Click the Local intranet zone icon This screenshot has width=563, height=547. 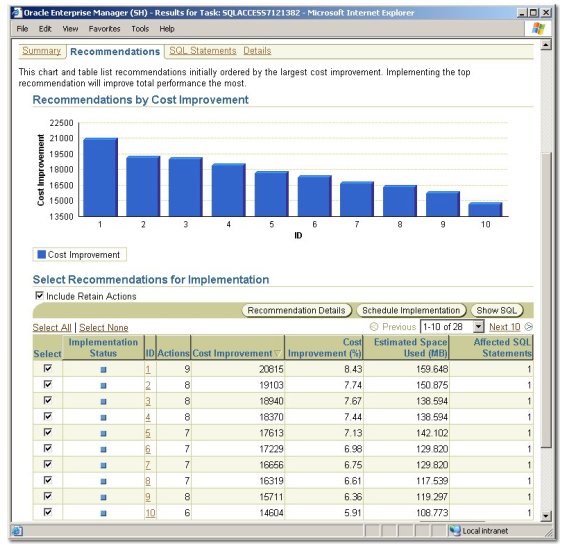coord(455,530)
